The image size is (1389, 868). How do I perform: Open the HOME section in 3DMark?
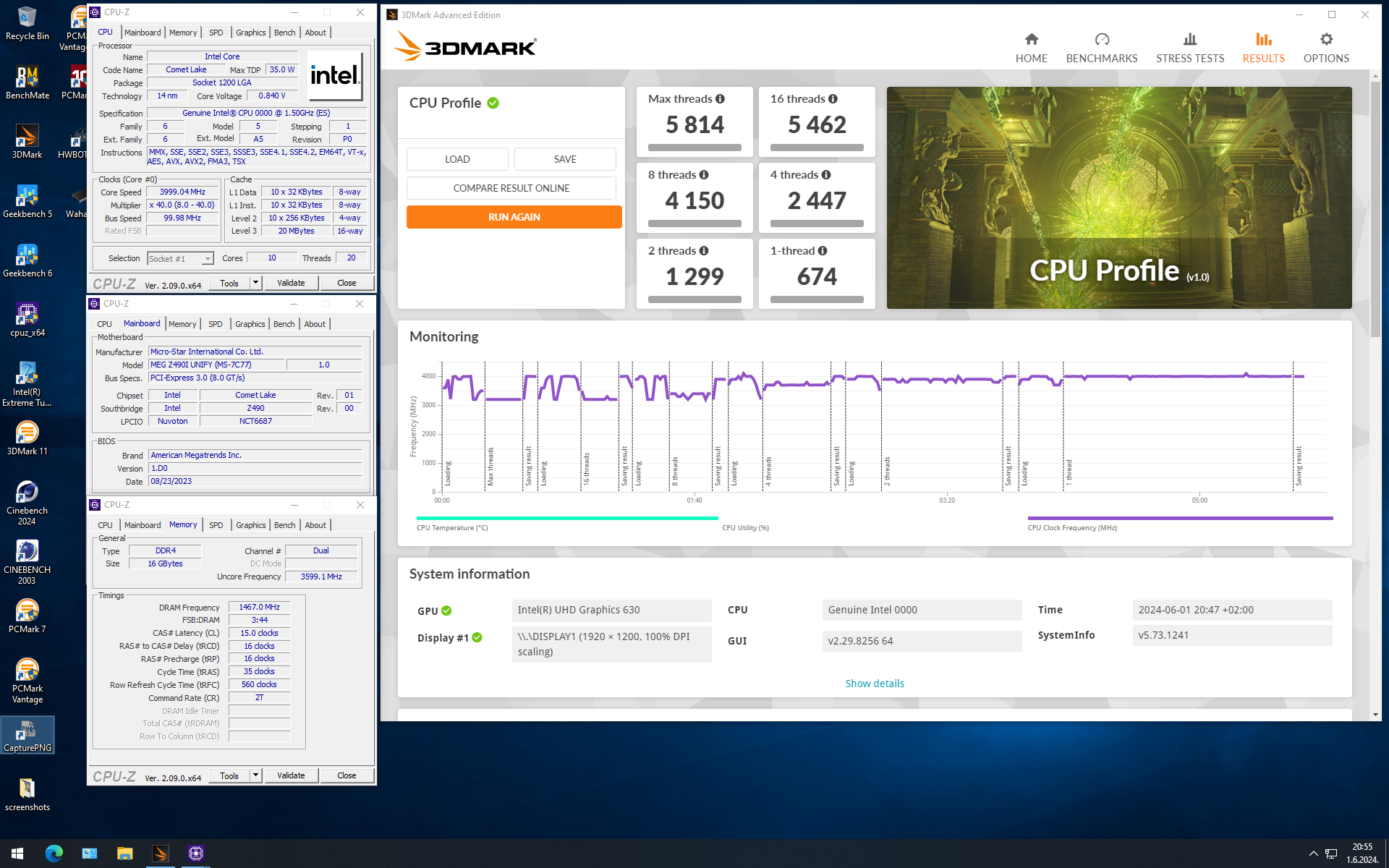pyautogui.click(x=1031, y=48)
